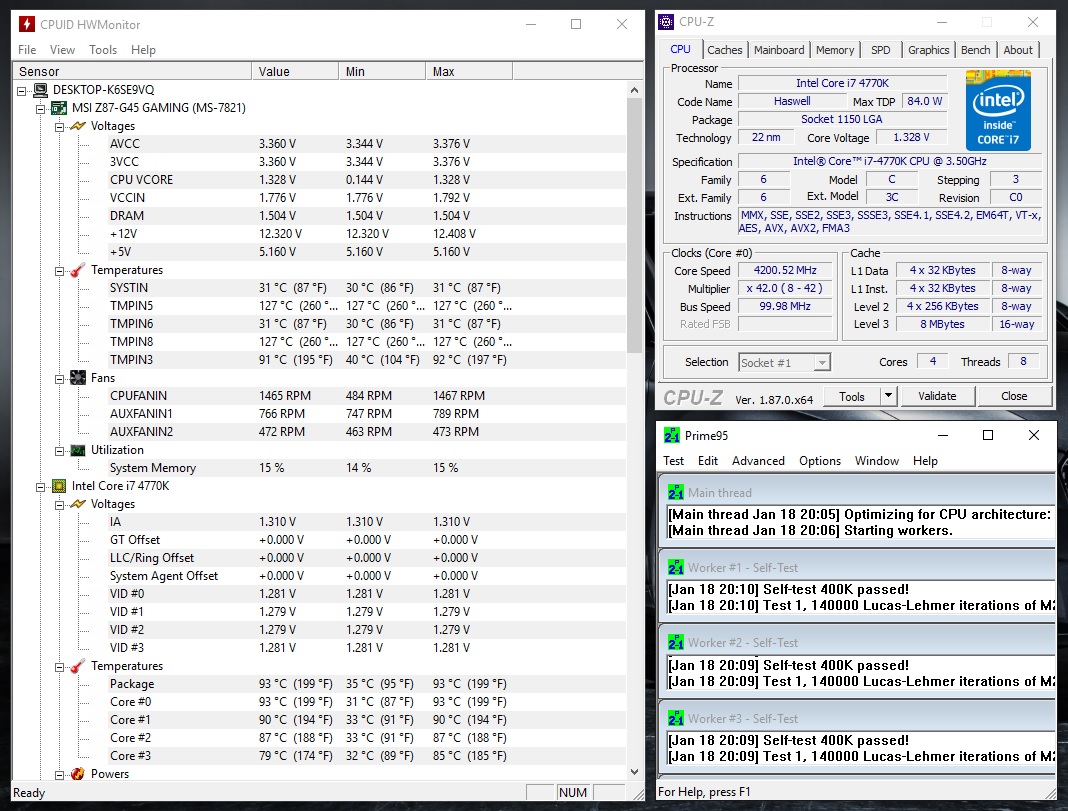
Task: Click the Intel Core i7 4770K CPU icon
Action: pyautogui.click(x=59, y=486)
